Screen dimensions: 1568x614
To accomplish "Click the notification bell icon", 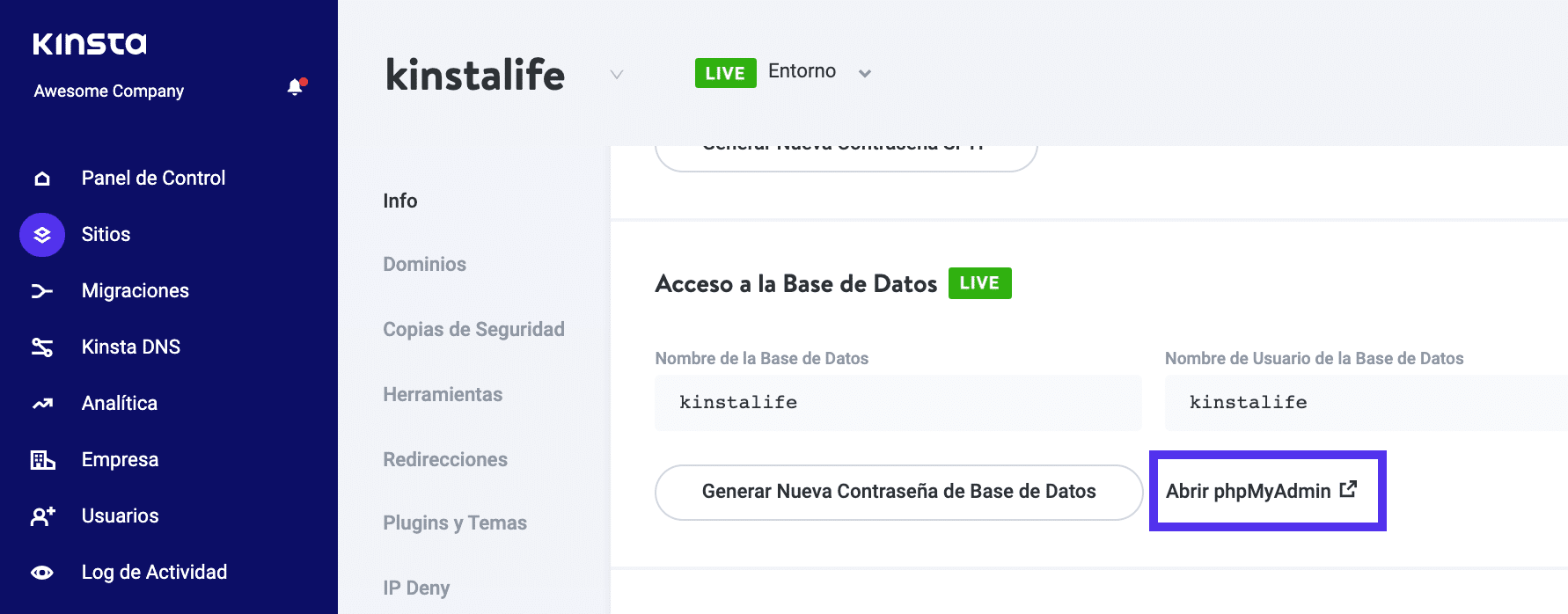I will tap(296, 87).
